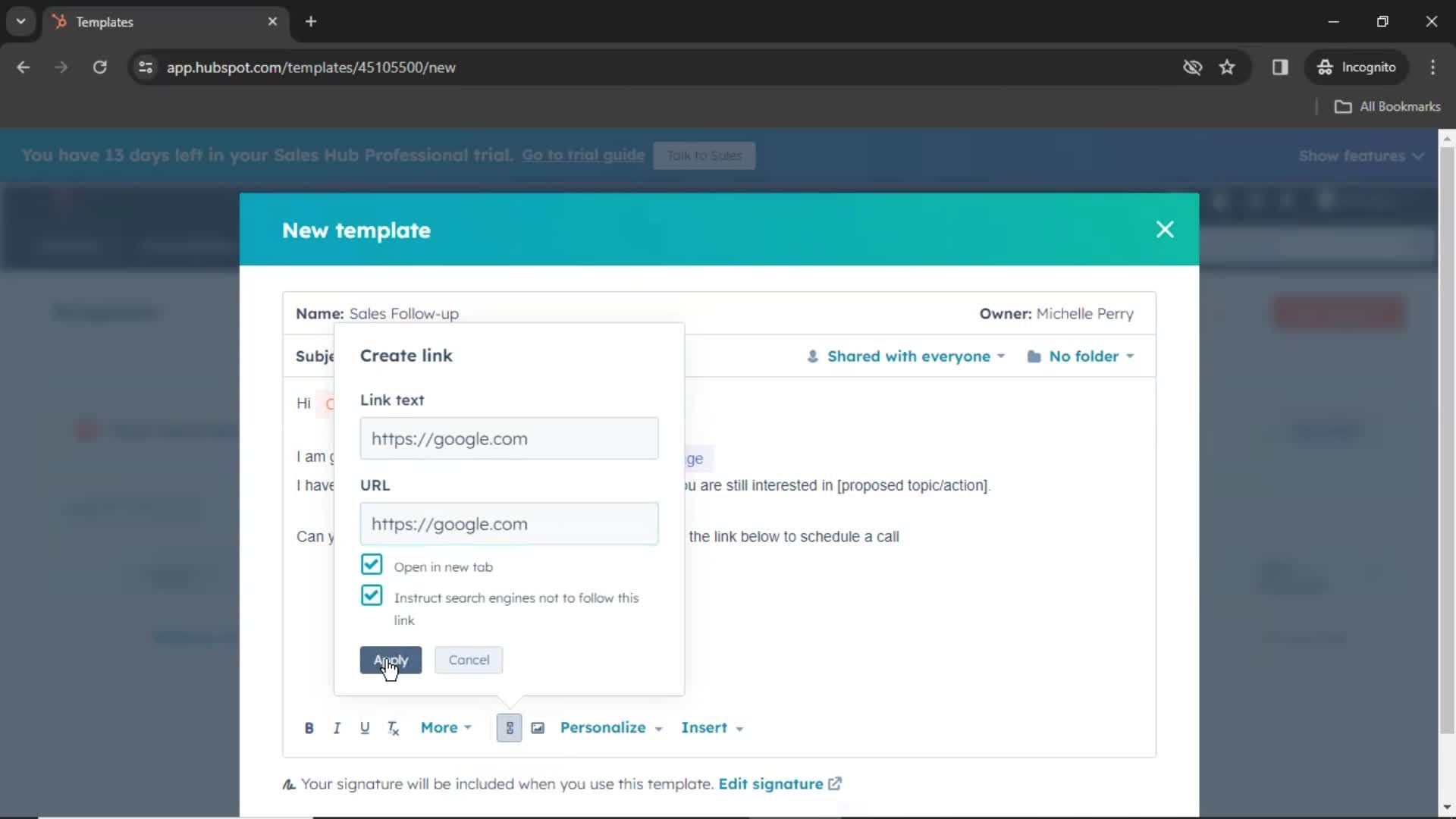Open the Insert dropdown
1456x819 pixels.
click(712, 728)
